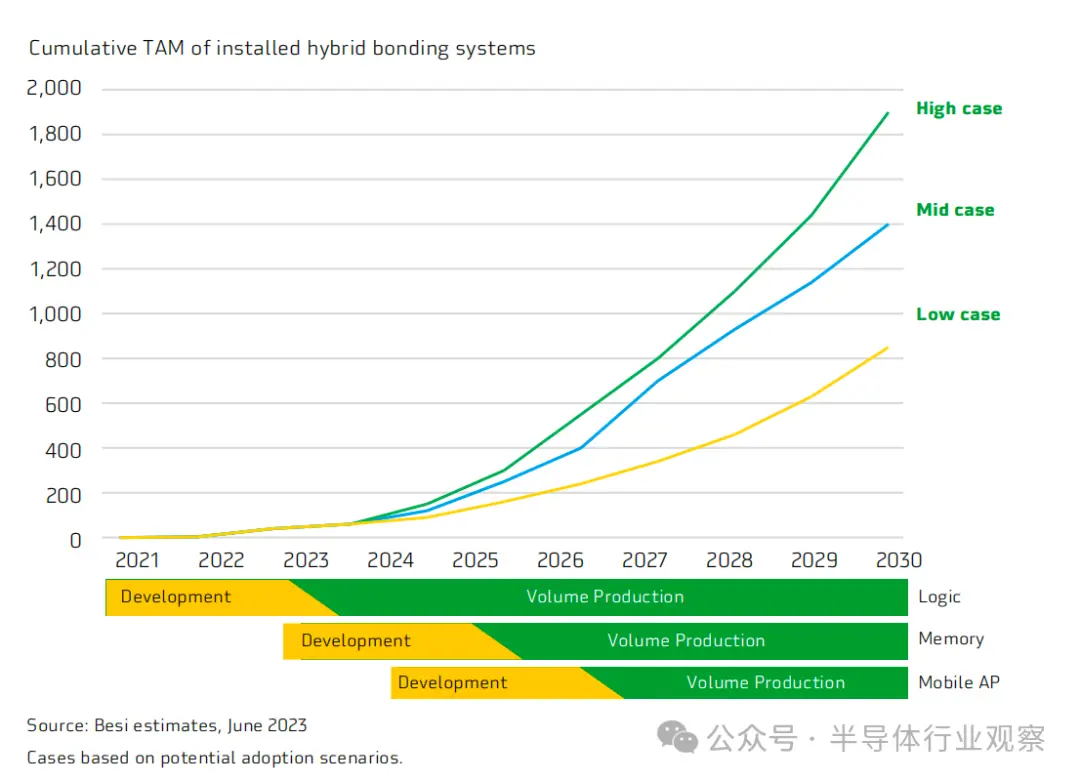Click the chart title text
Viewport: 1080px width, 781px height.
[x=282, y=48]
